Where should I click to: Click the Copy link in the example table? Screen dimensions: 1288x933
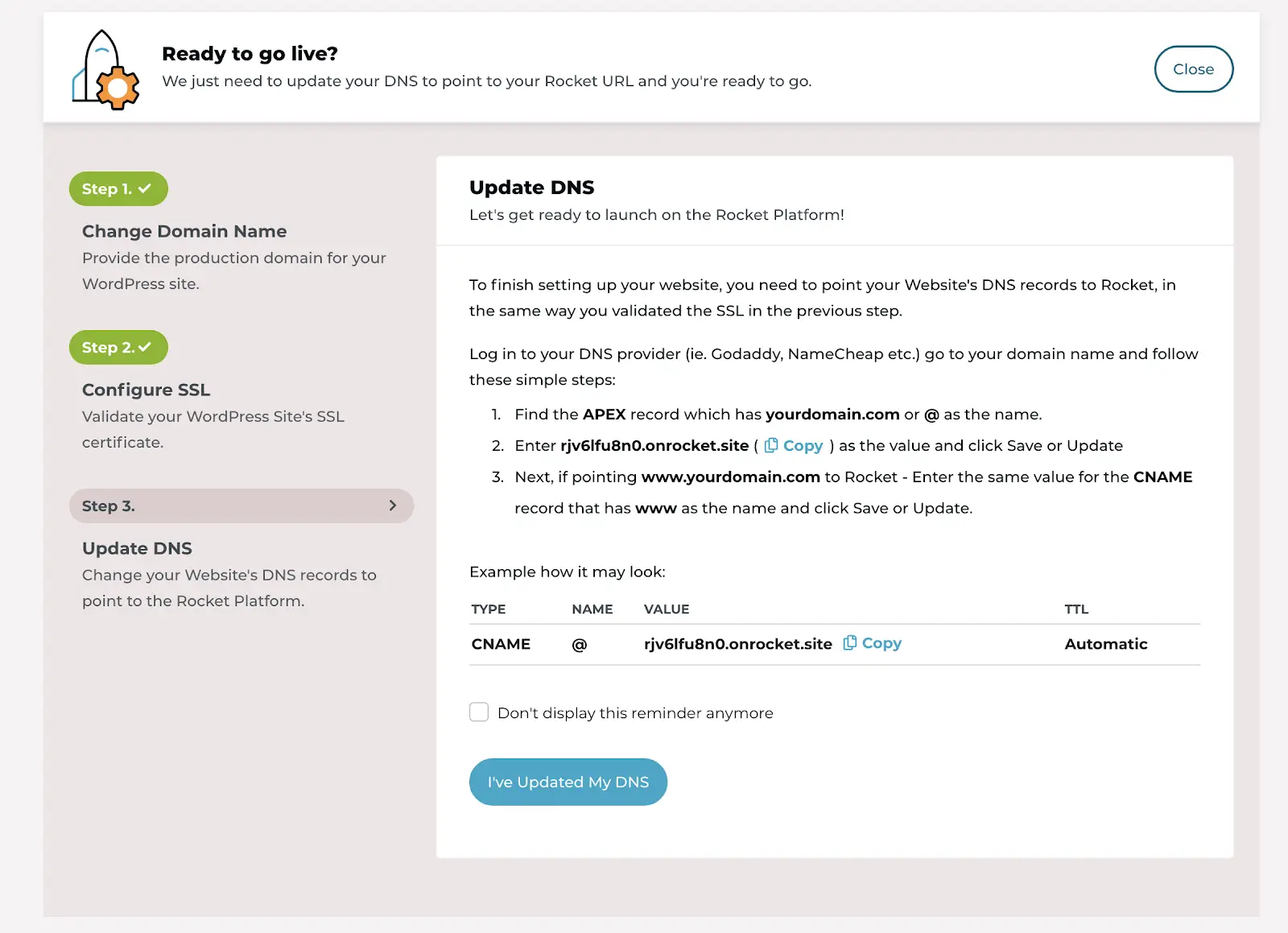[881, 643]
